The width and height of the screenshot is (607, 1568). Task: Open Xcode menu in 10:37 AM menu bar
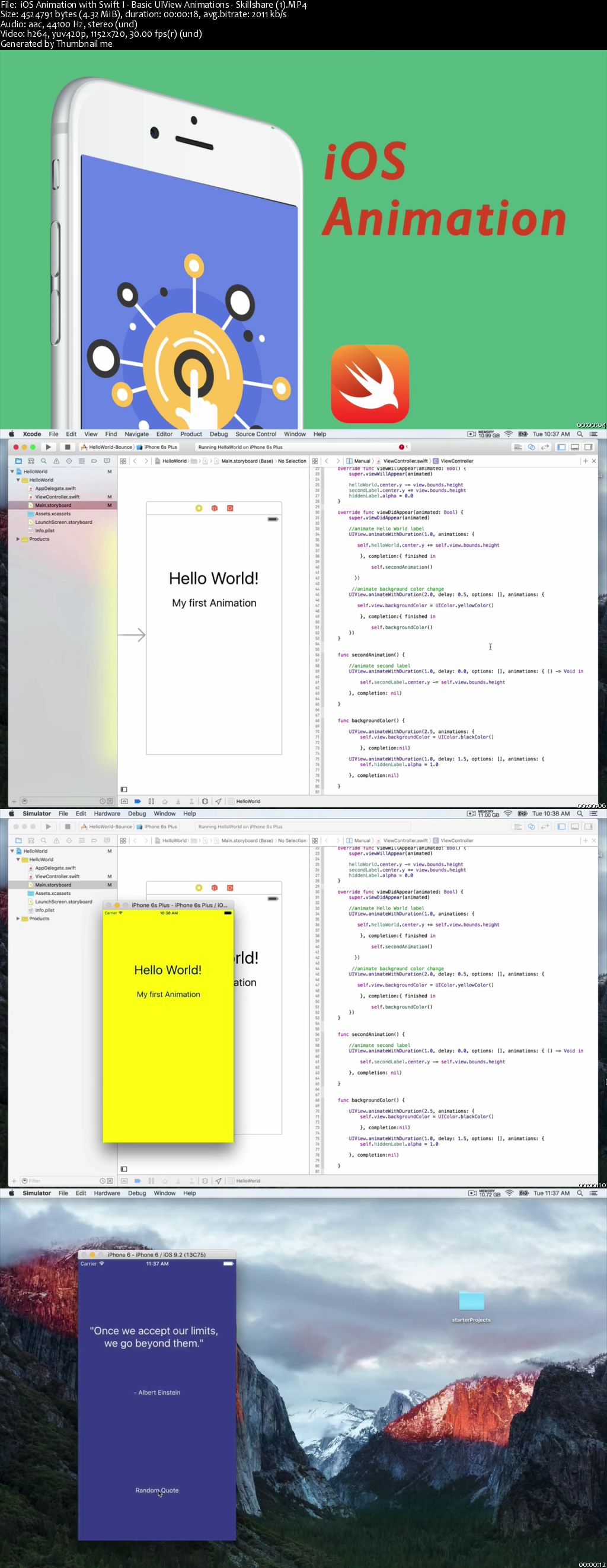[31, 434]
